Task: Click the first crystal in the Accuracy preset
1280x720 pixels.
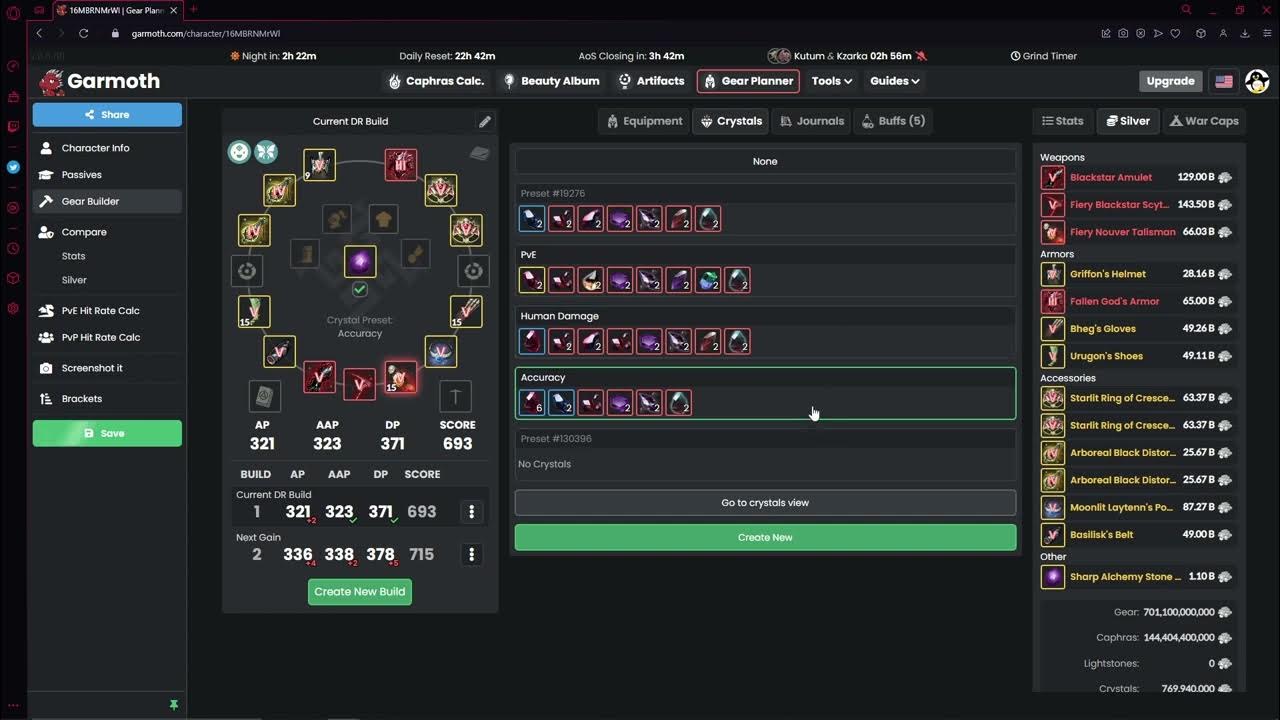Action: (x=532, y=403)
